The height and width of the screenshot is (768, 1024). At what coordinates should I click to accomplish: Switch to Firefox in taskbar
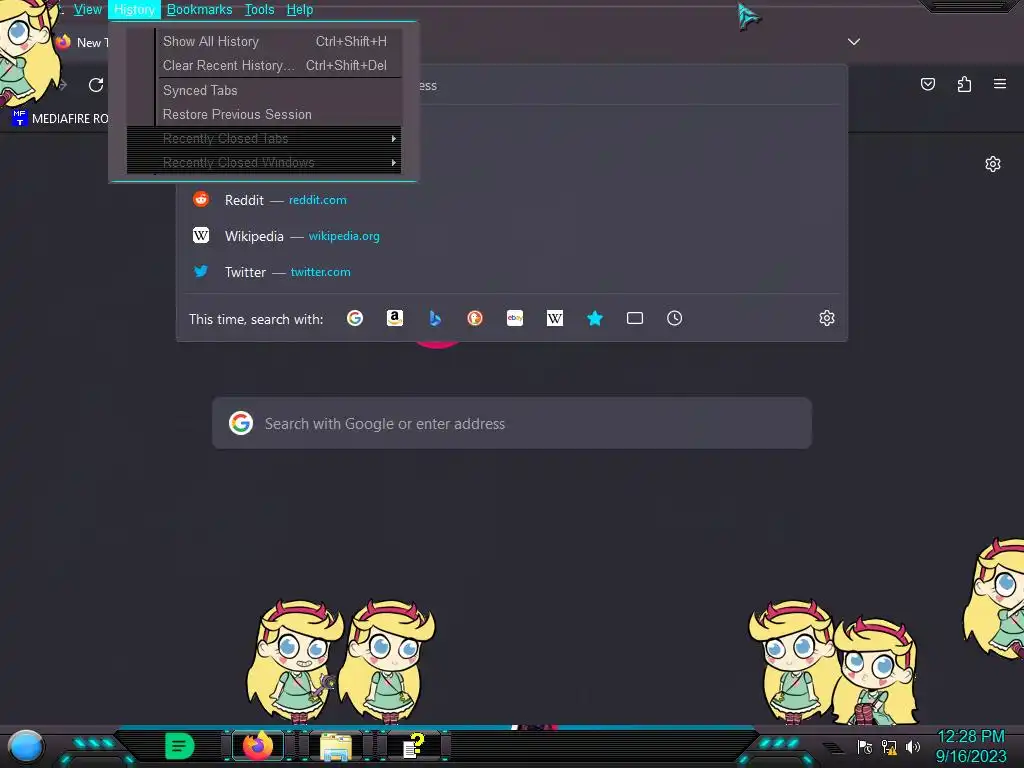click(x=258, y=746)
